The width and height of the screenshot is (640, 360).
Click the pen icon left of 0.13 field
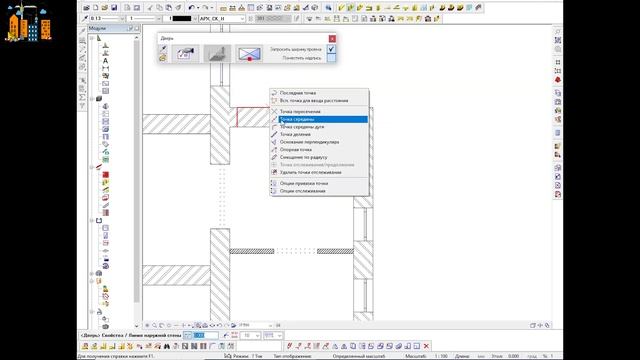pyautogui.click(x=85, y=19)
